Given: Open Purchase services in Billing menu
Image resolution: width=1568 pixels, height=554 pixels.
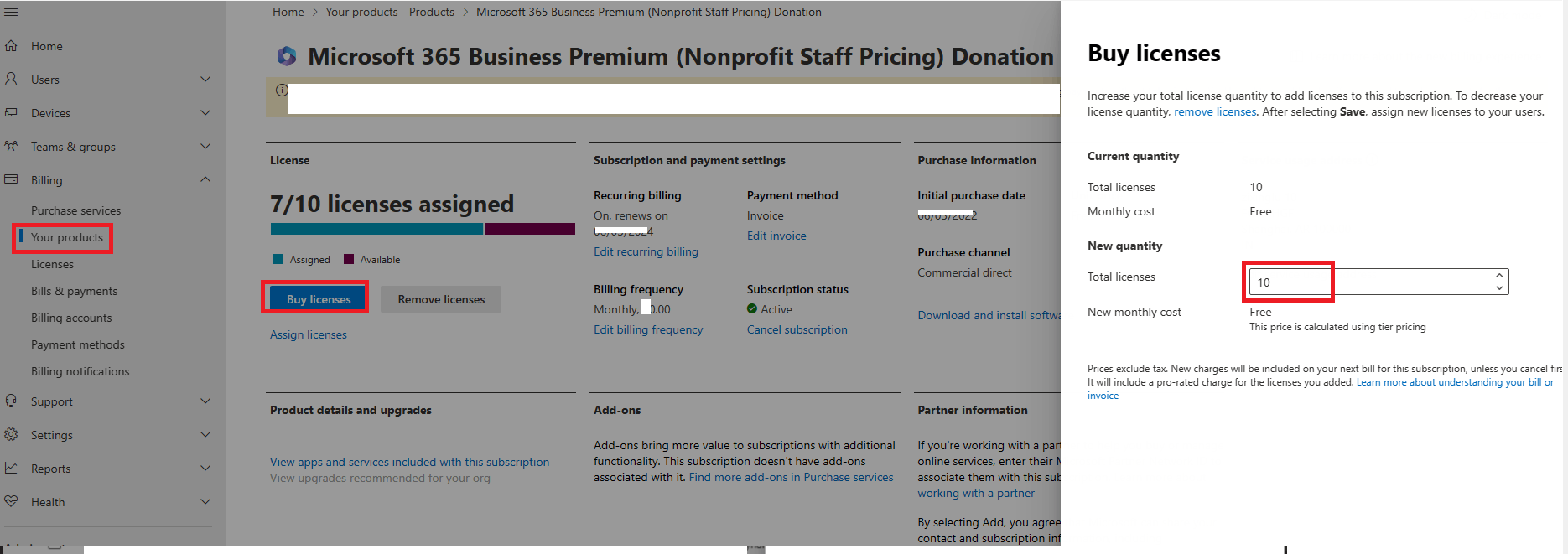Looking at the screenshot, I should click(x=75, y=210).
